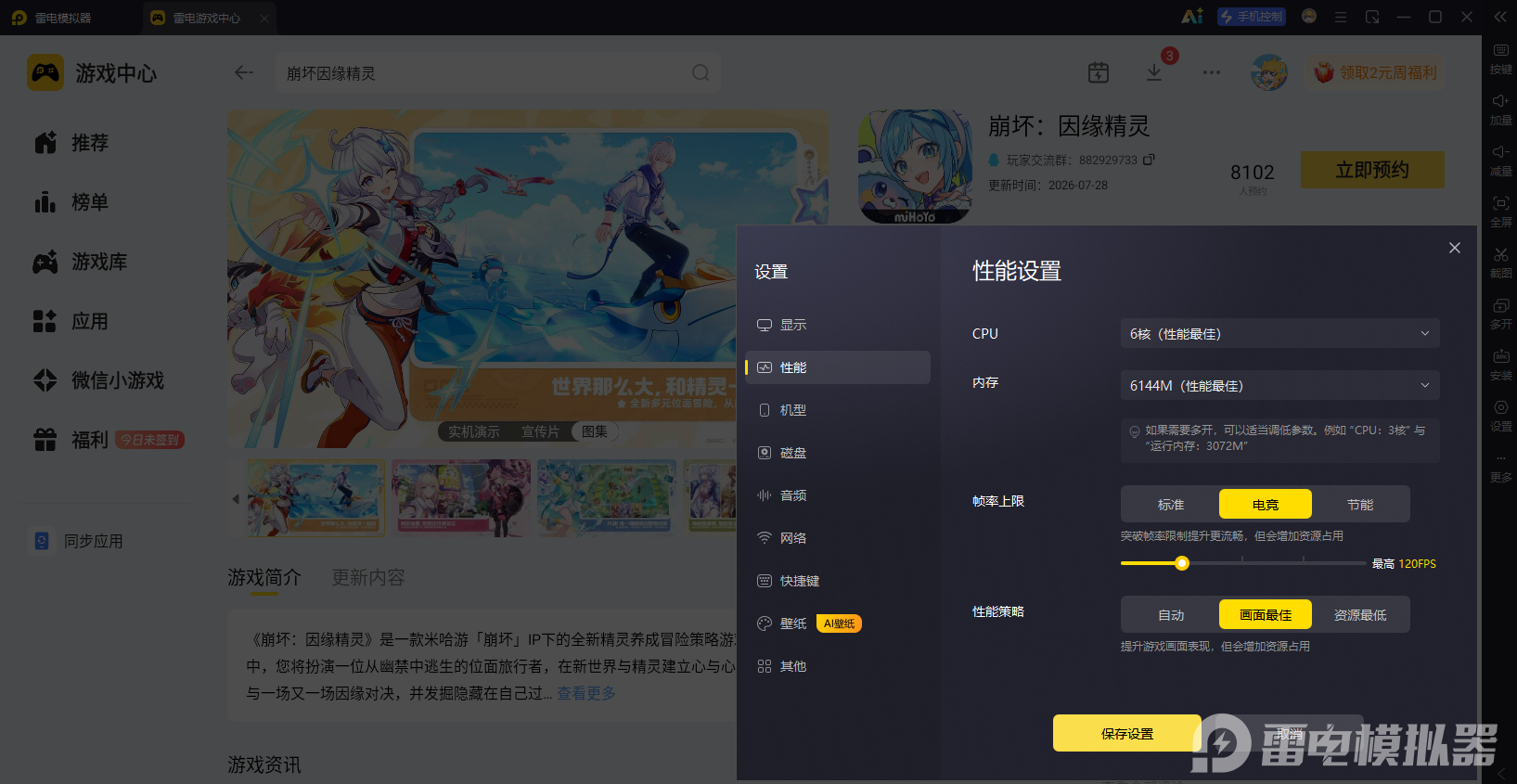Screen dimensions: 1517x784
Task: Click the 保存设置 button
Action: [x=1127, y=733]
